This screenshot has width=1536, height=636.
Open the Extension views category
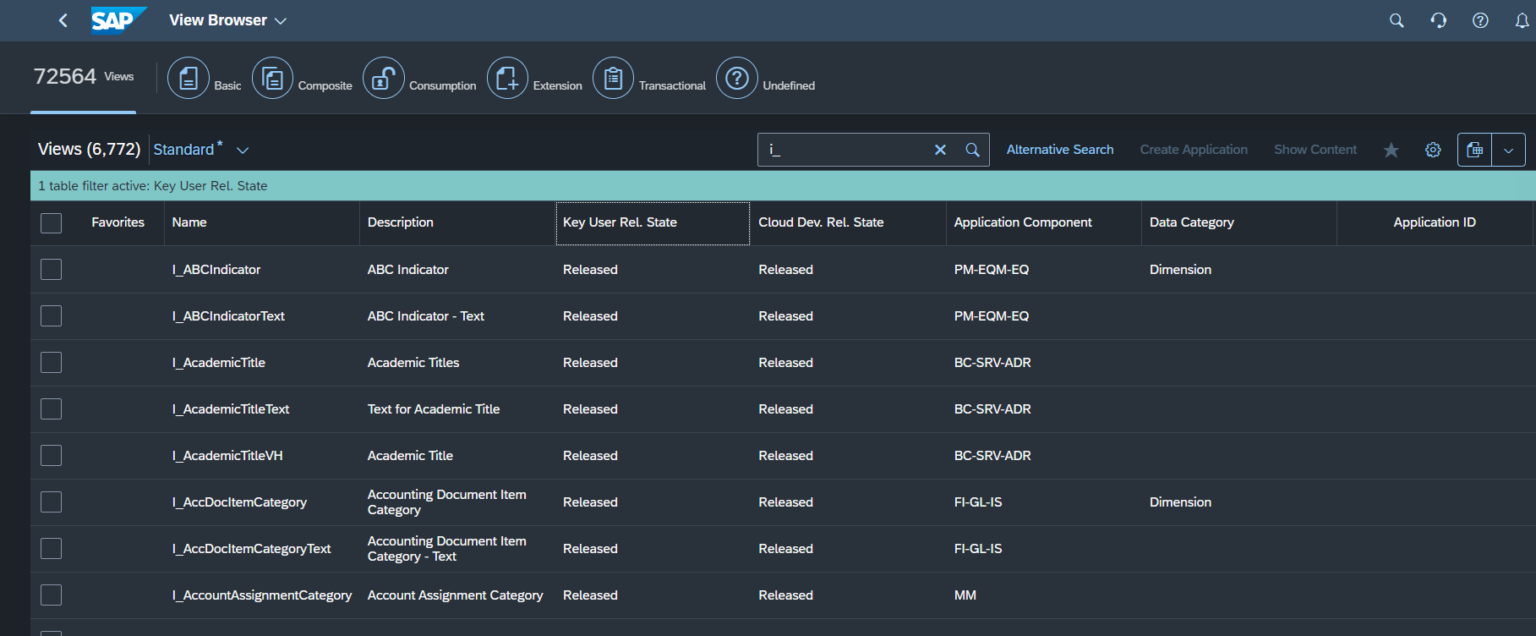tap(506, 77)
